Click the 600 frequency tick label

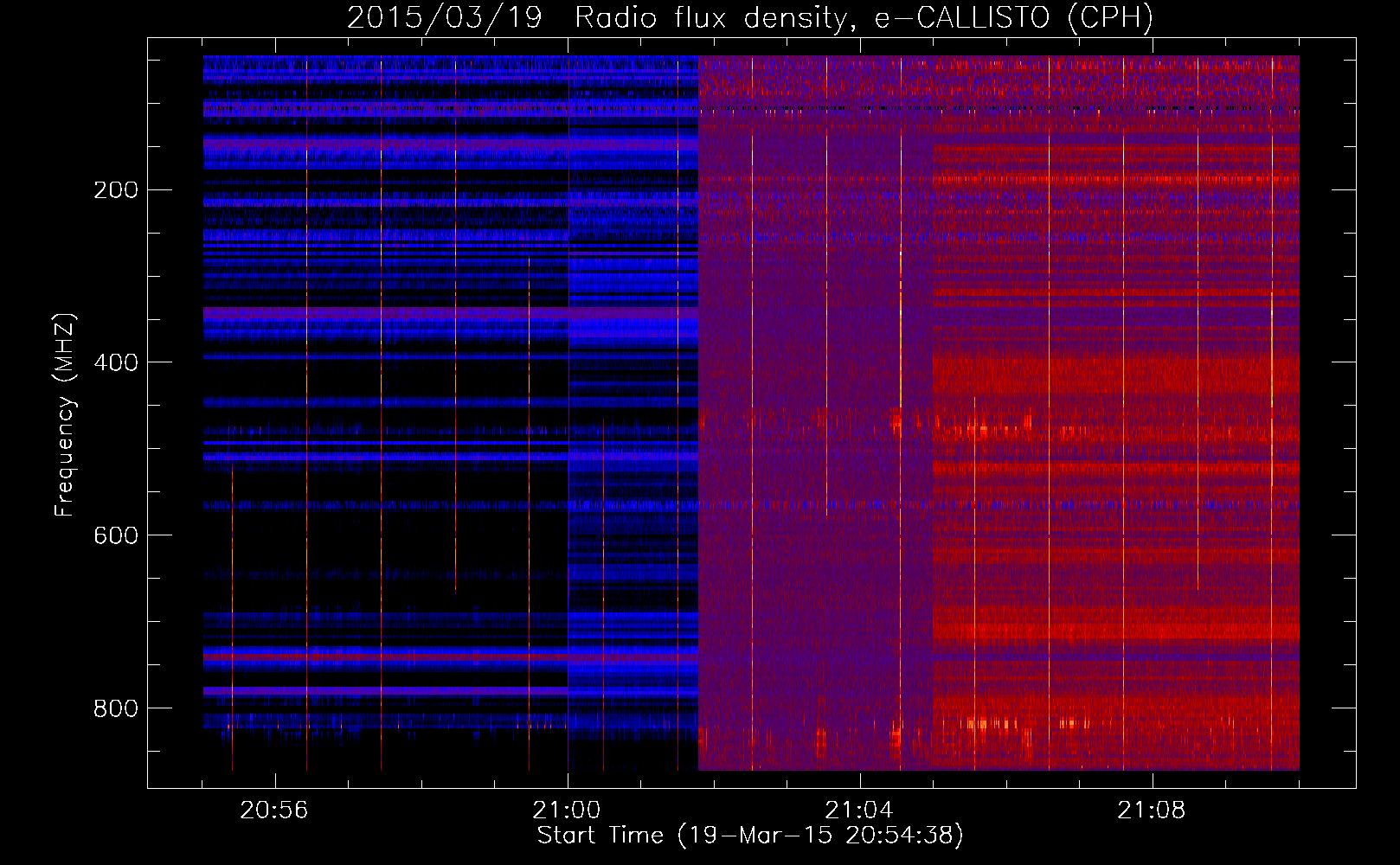115,536
